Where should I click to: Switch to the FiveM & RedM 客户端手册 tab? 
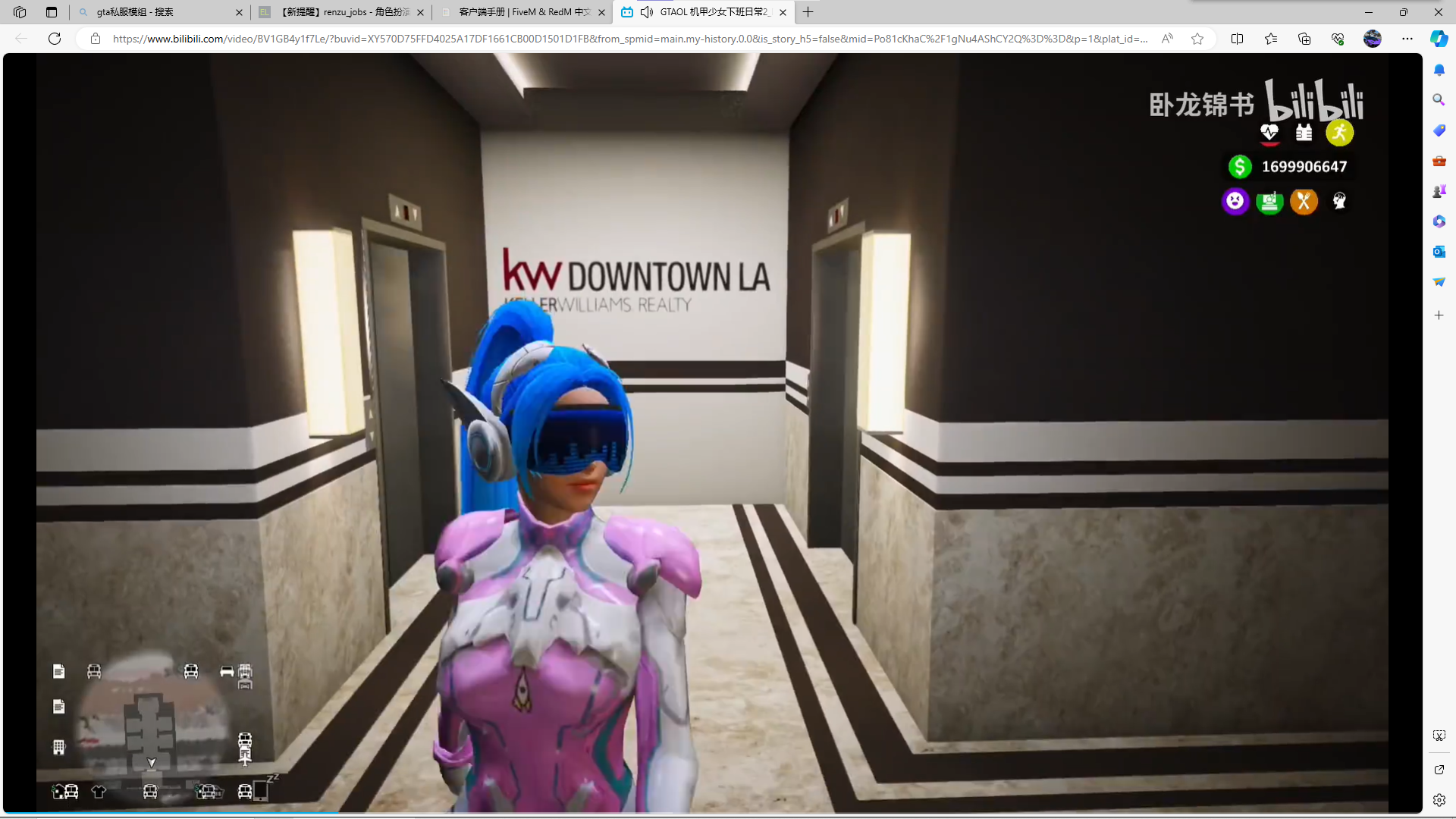tap(524, 12)
